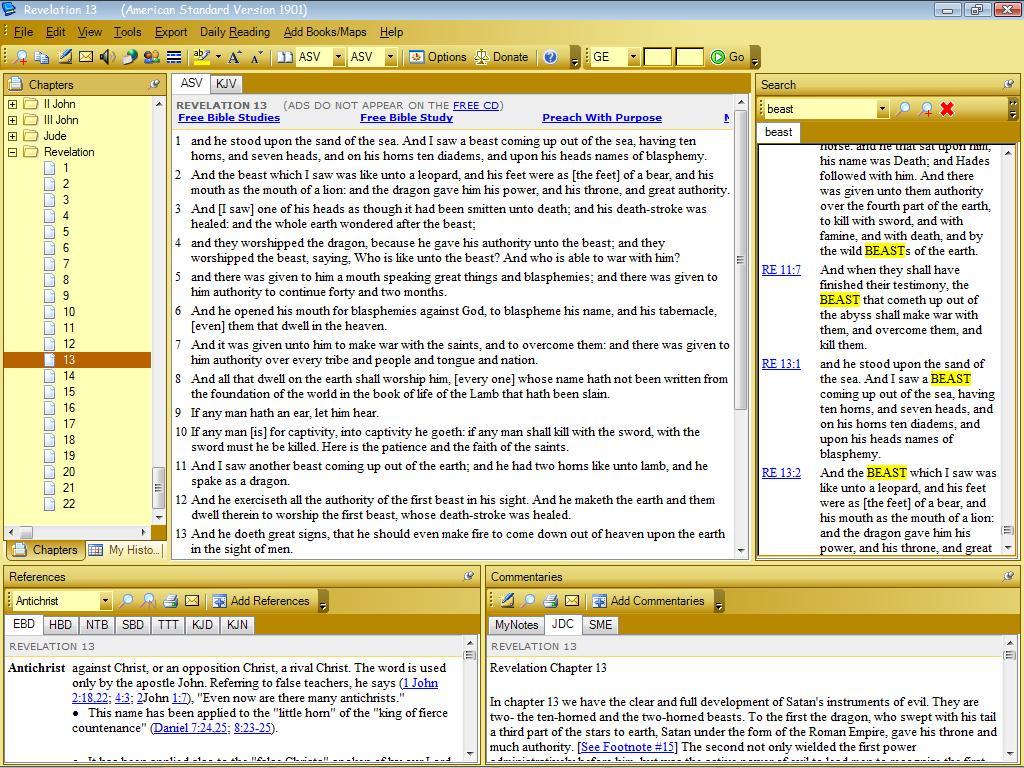Pin the References panel with pushpin icon
Screen dimensions: 1024x768
tap(469, 576)
